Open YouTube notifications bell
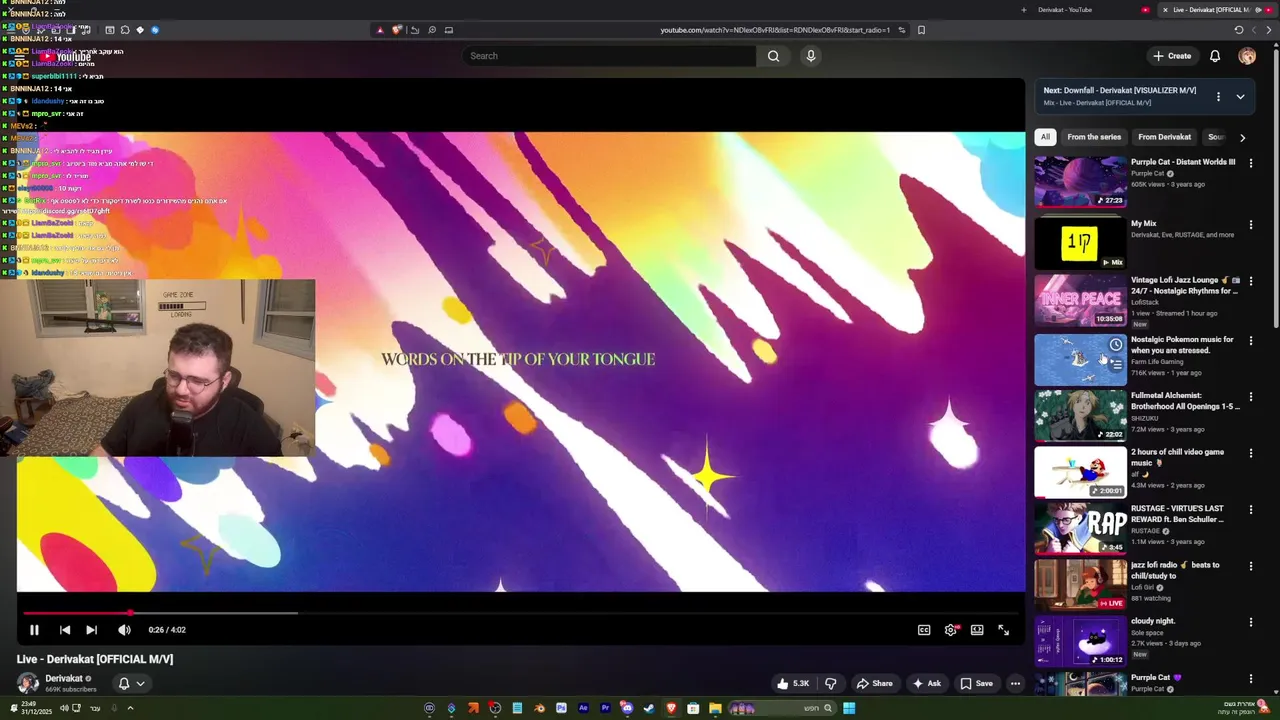The height and width of the screenshot is (720, 1280). point(1215,56)
